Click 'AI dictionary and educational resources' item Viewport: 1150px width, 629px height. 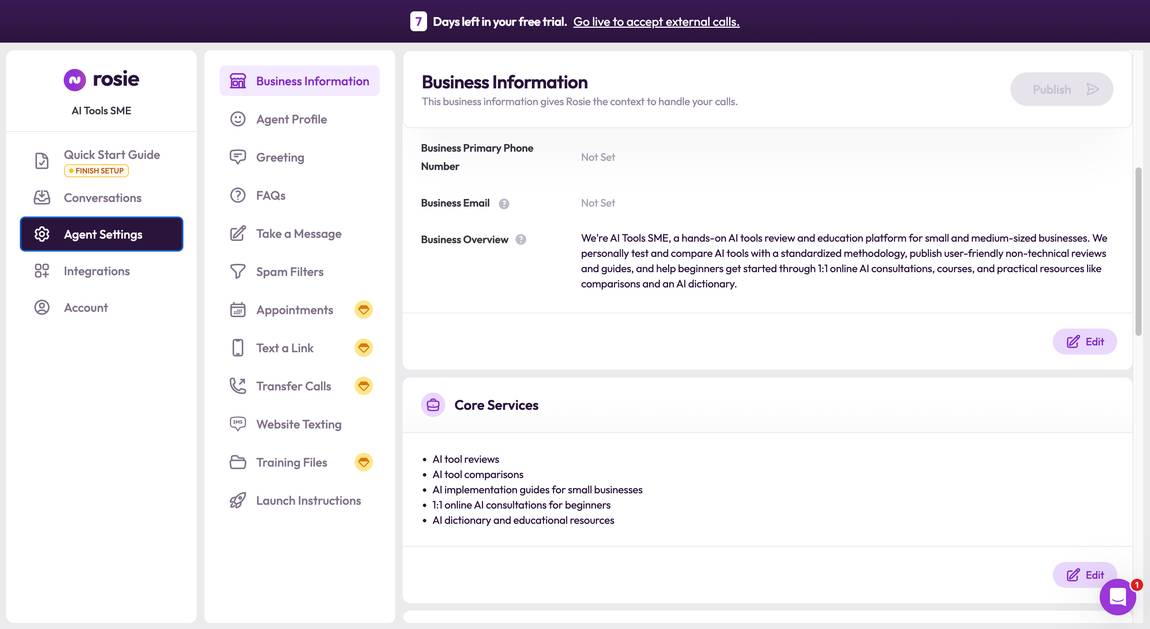tap(523, 521)
